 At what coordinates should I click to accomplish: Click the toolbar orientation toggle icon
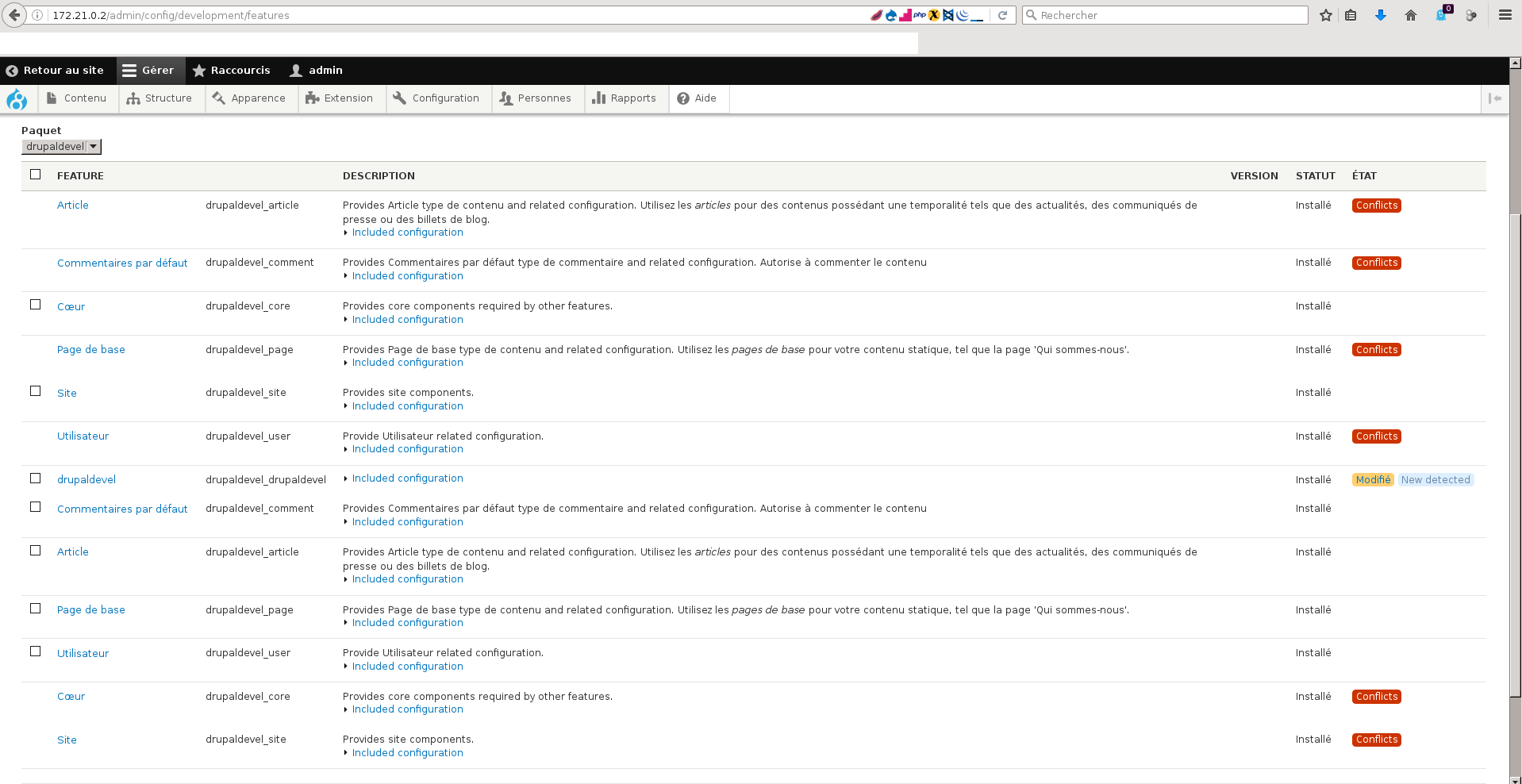click(1495, 98)
